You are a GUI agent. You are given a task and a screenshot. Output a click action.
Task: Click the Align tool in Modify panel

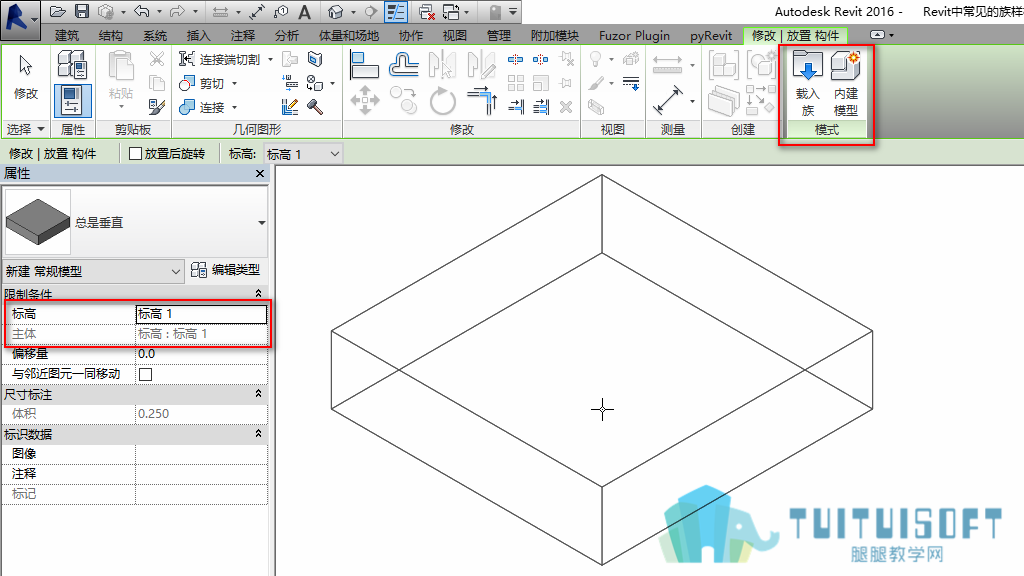[364, 65]
